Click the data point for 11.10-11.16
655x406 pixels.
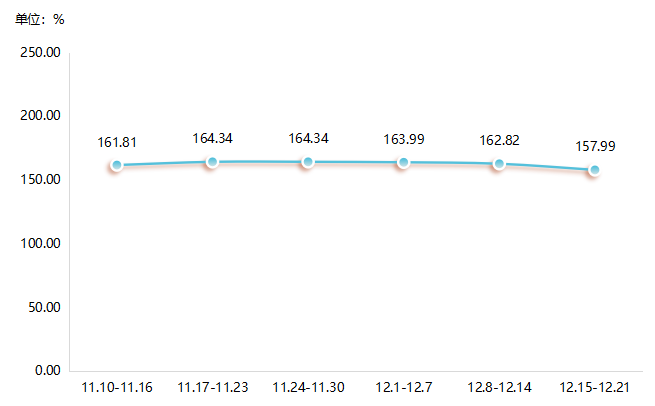tap(117, 165)
